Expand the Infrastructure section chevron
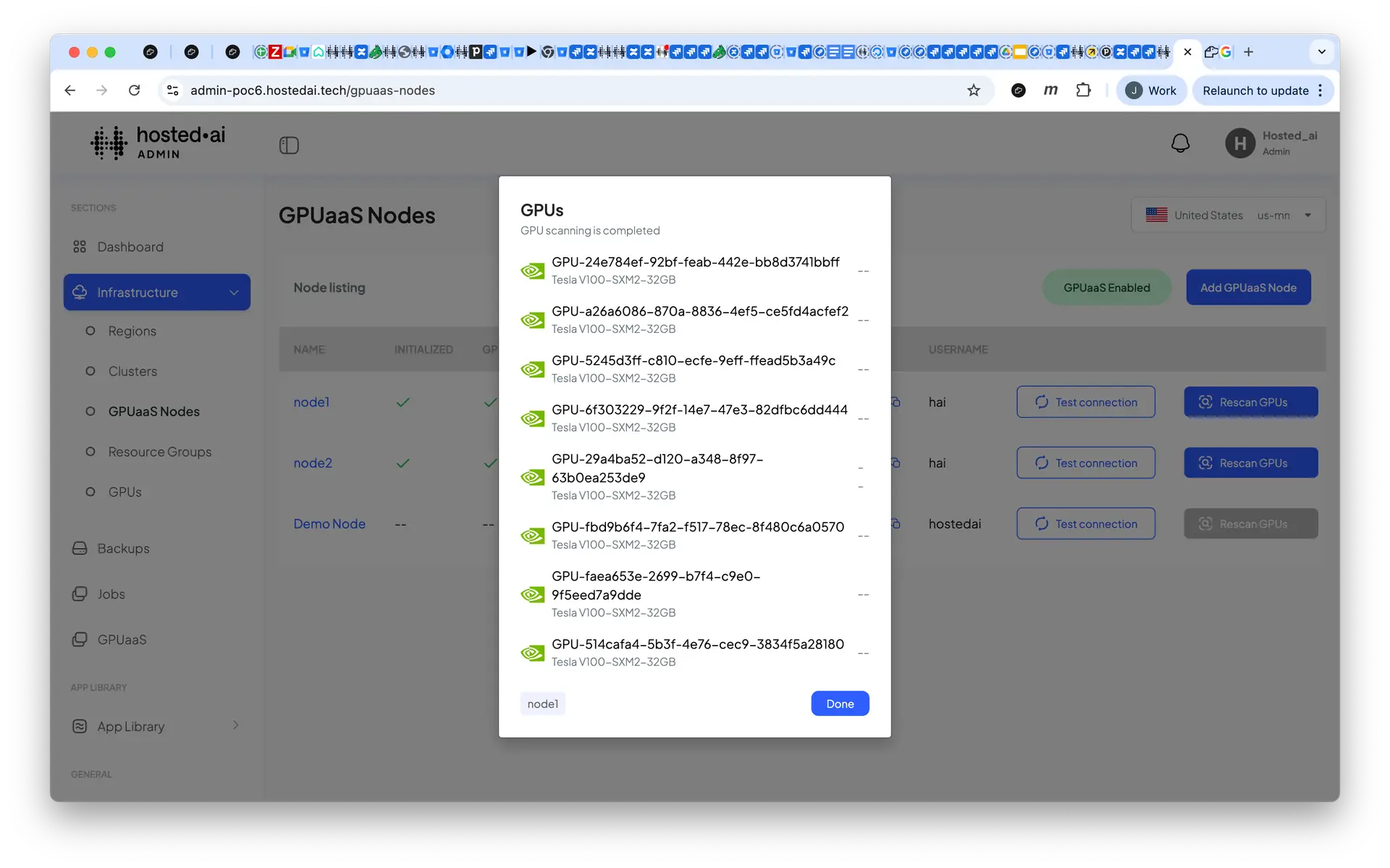The image size is (1390, 868). (233, 292)
